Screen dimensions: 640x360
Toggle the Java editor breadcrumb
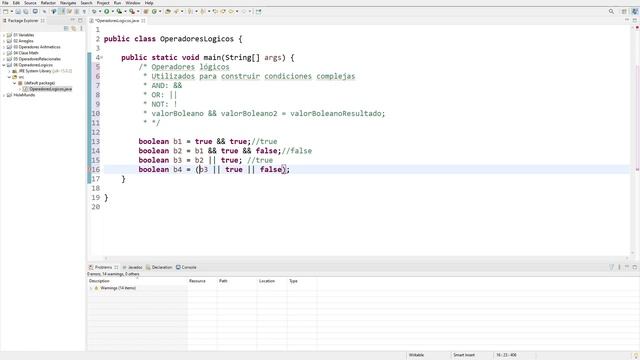[53, 11]
